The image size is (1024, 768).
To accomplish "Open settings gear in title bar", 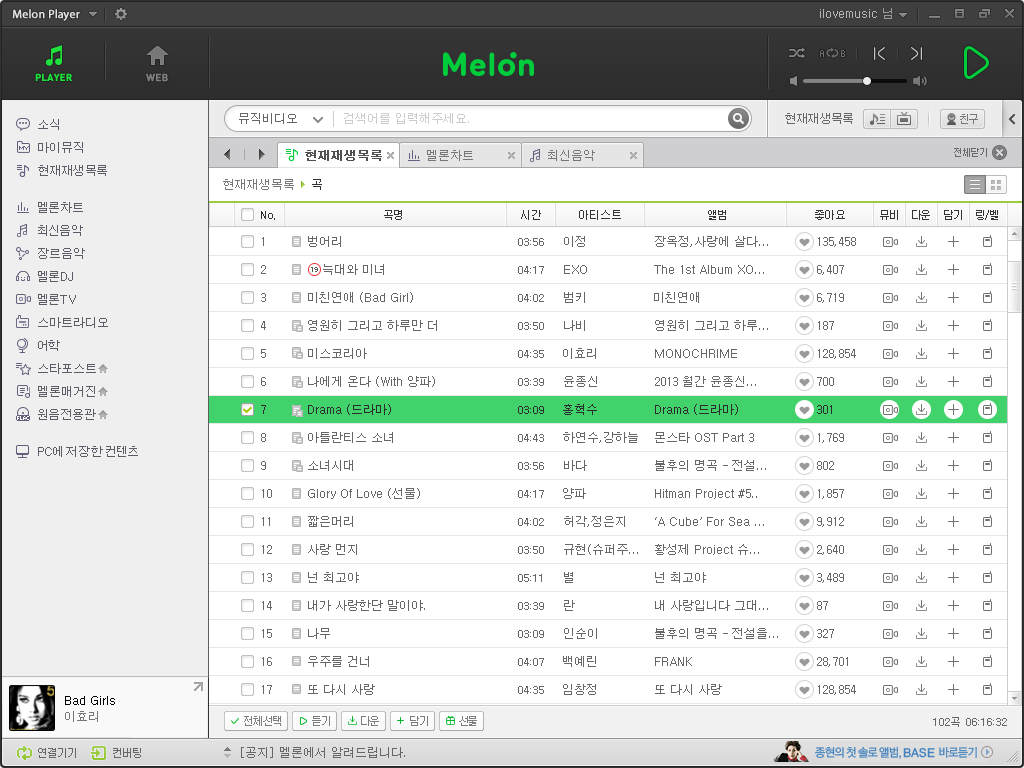I will pyautogui.click(x=121, y=14).
